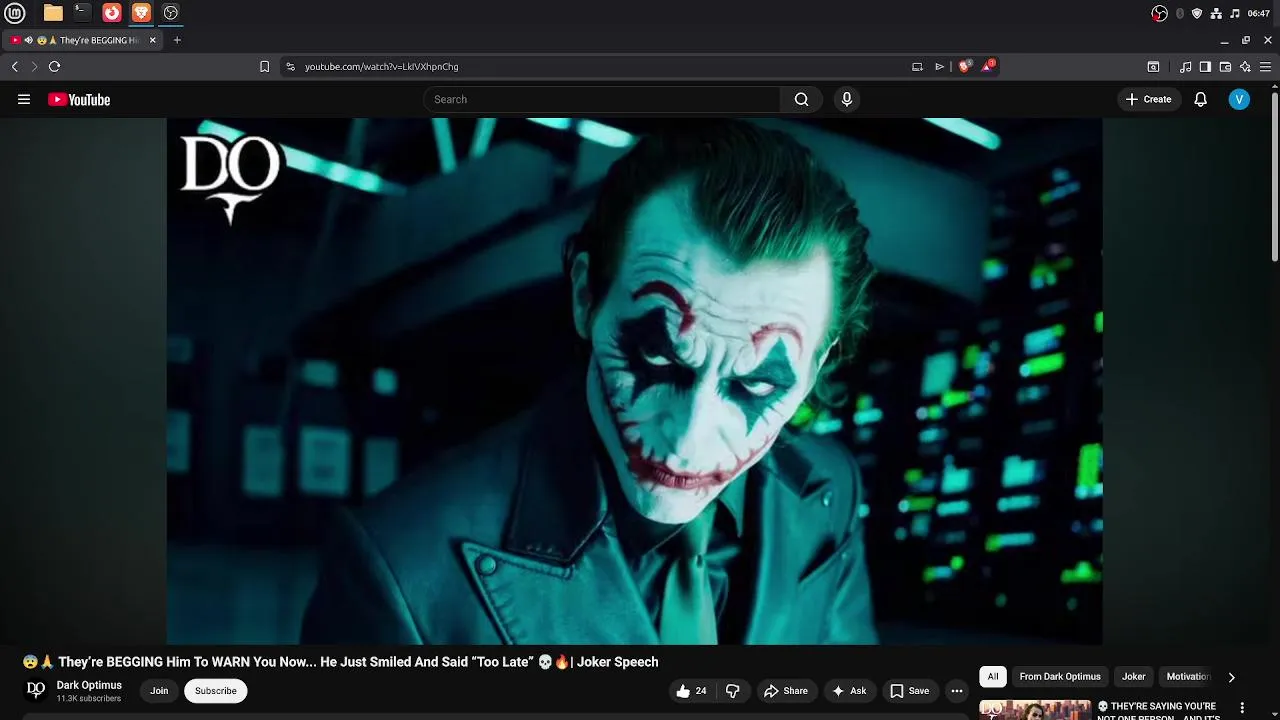The image size is (1280, 720).
Task: Open the Brave Wallet
Action: [x=1225, y=66]
